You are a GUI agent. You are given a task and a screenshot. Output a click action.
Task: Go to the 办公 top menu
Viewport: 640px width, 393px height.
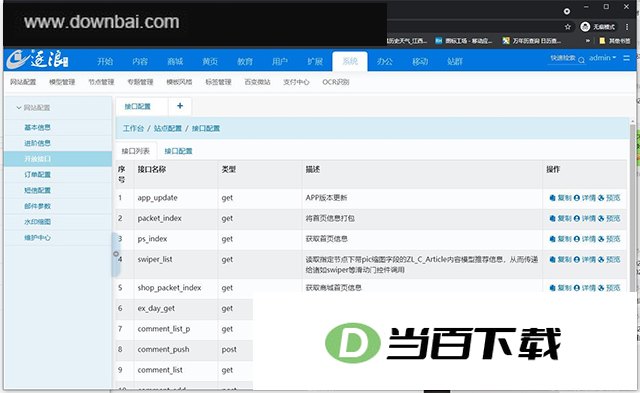click(x=385, y=61)
